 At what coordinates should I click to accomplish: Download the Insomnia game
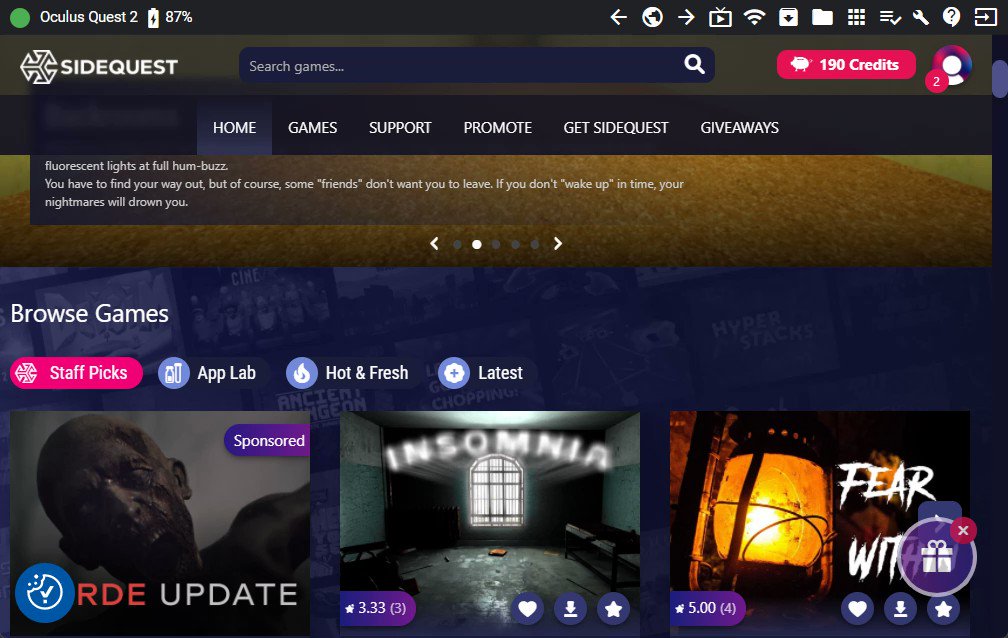[x=570, y=608]
